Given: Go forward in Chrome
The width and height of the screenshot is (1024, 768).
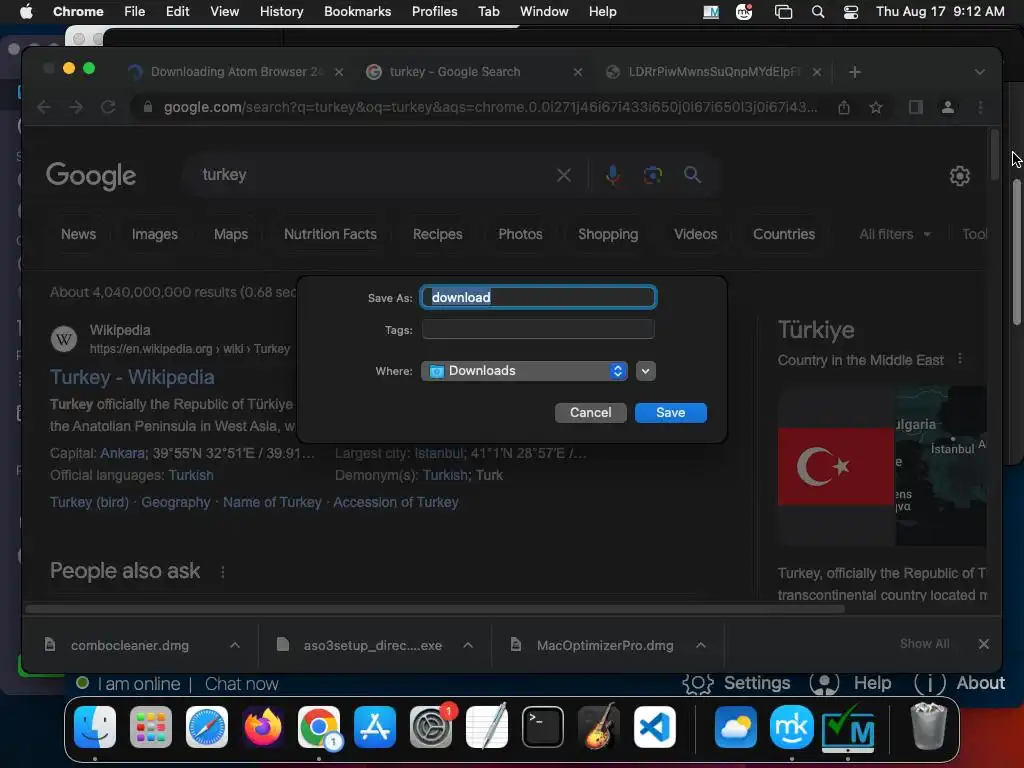Looking at the screenshot, I should (76, 107).
